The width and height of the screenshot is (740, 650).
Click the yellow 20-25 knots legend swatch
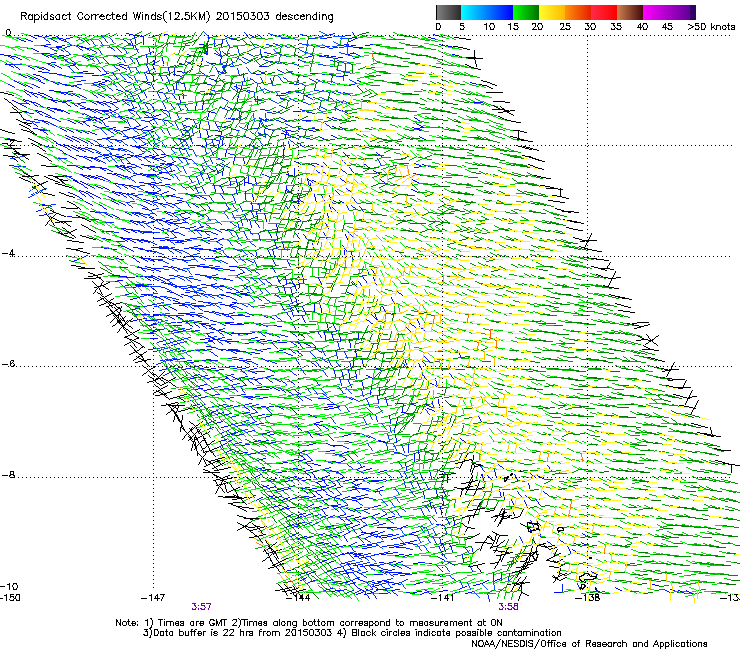pos(552,12)
